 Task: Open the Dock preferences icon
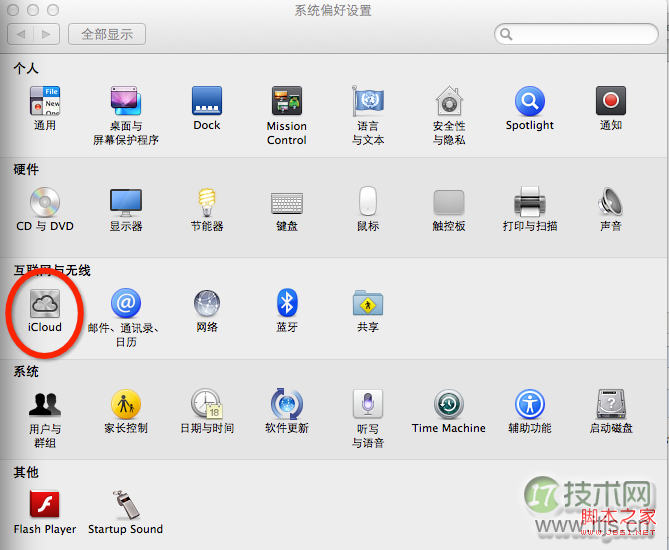pos(207,101)
